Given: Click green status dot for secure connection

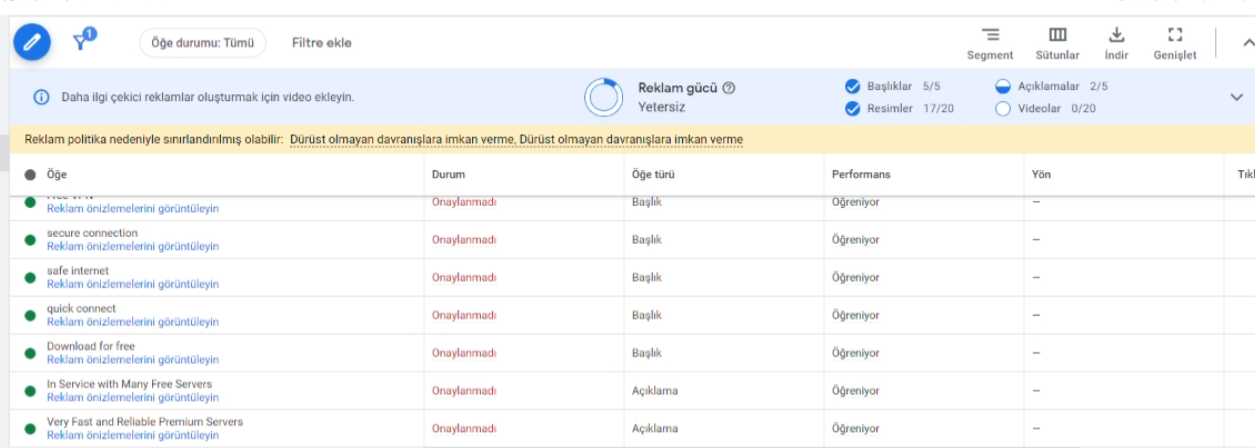Looking at the screenshot, I should pyautogui.click(x=30, y=240).
